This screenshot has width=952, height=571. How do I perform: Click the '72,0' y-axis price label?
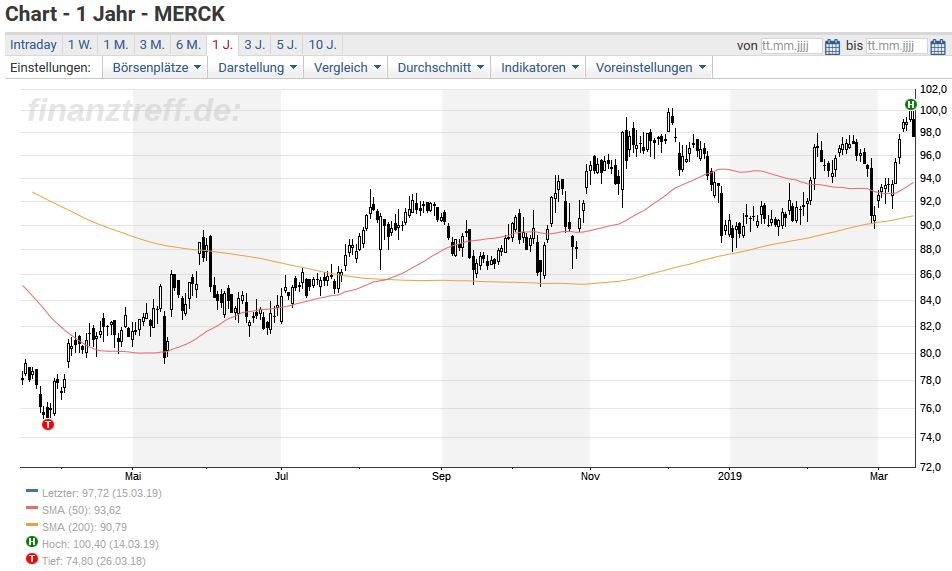click(x=930, y=467)
